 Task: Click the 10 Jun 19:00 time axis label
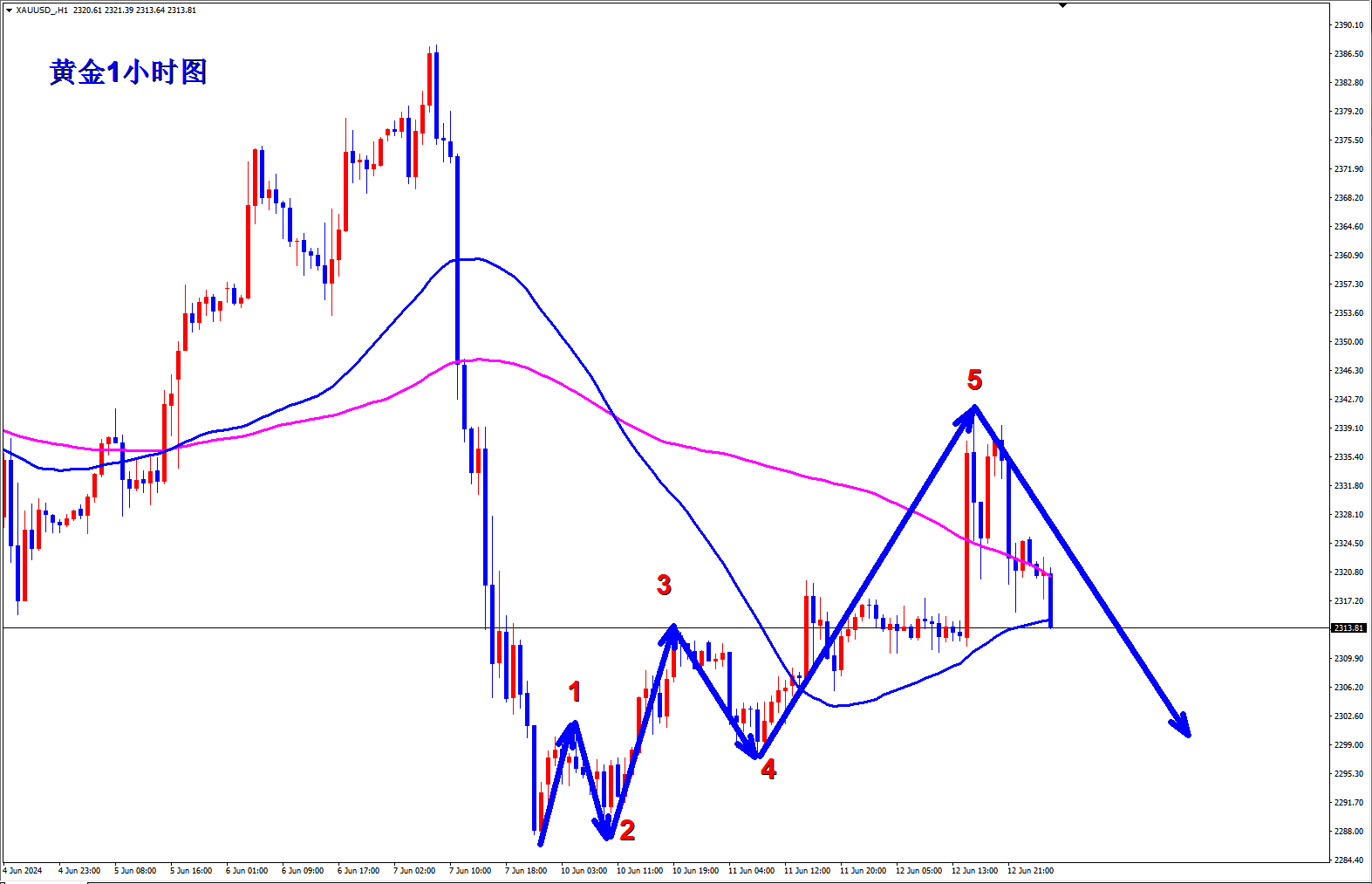(x=696, y=871)
